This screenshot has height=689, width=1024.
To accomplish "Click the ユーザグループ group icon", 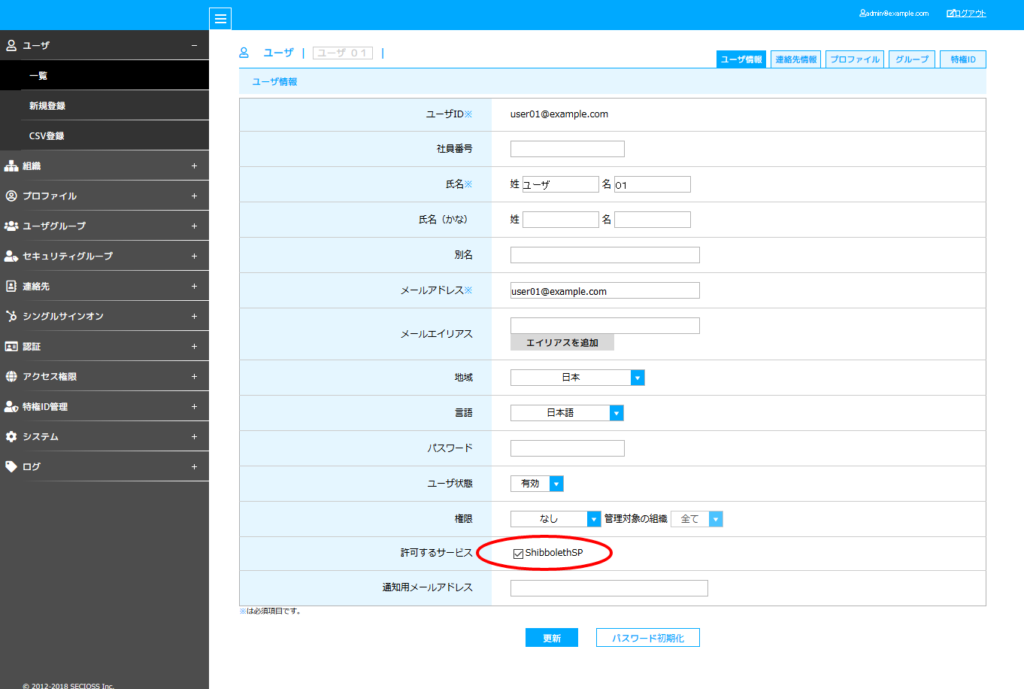I will (x=12, y=225).
